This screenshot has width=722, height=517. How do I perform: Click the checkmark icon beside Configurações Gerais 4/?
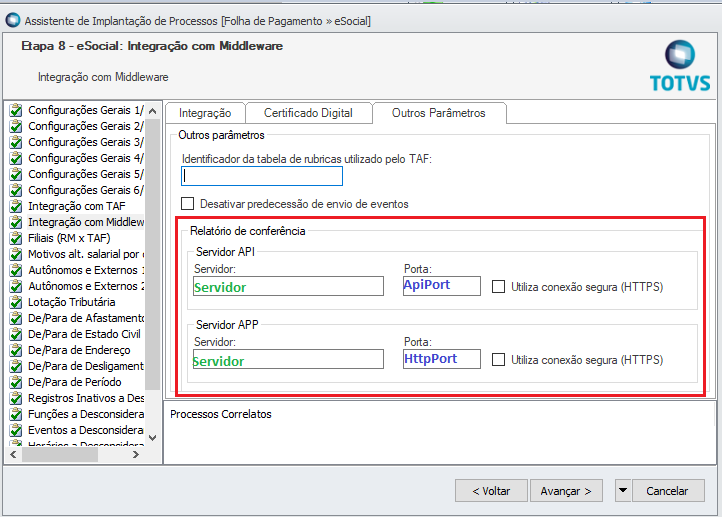[x=16, y=158]
